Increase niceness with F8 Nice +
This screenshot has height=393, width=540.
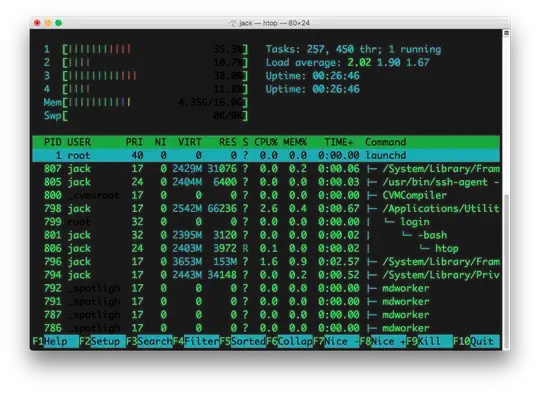tap(383, 341)
